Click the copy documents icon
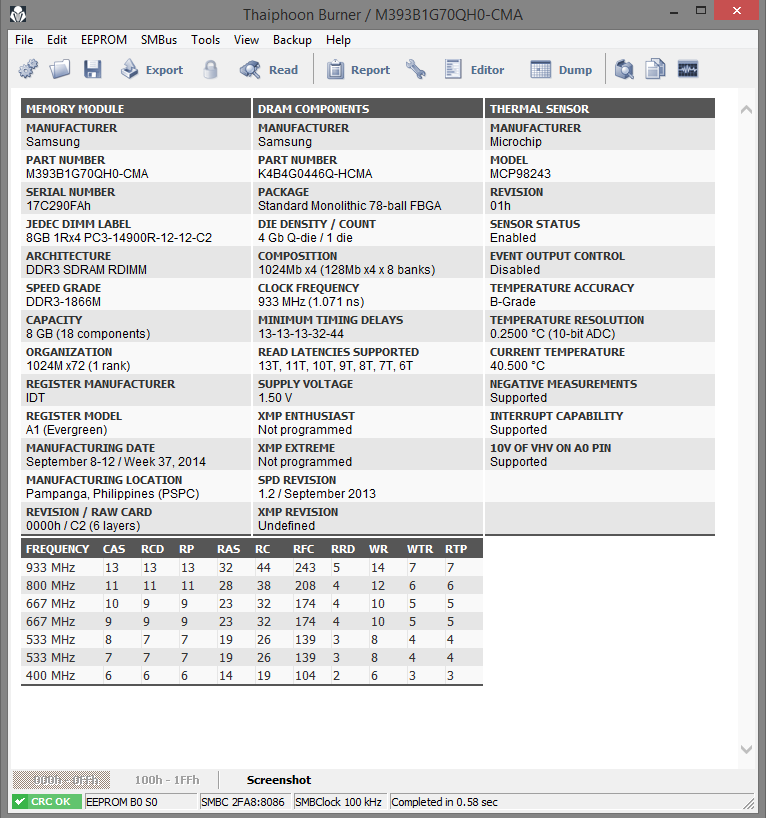 (x=655, y=69)
